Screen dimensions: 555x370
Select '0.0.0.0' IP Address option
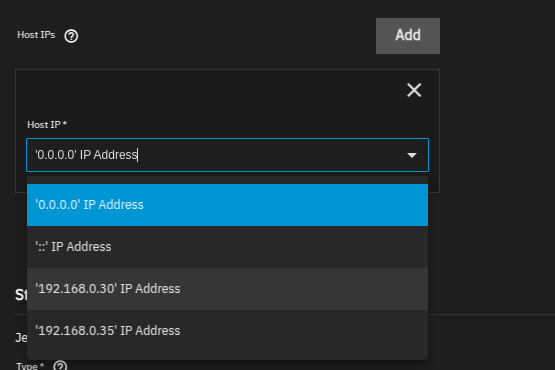(x=227, y=205)
